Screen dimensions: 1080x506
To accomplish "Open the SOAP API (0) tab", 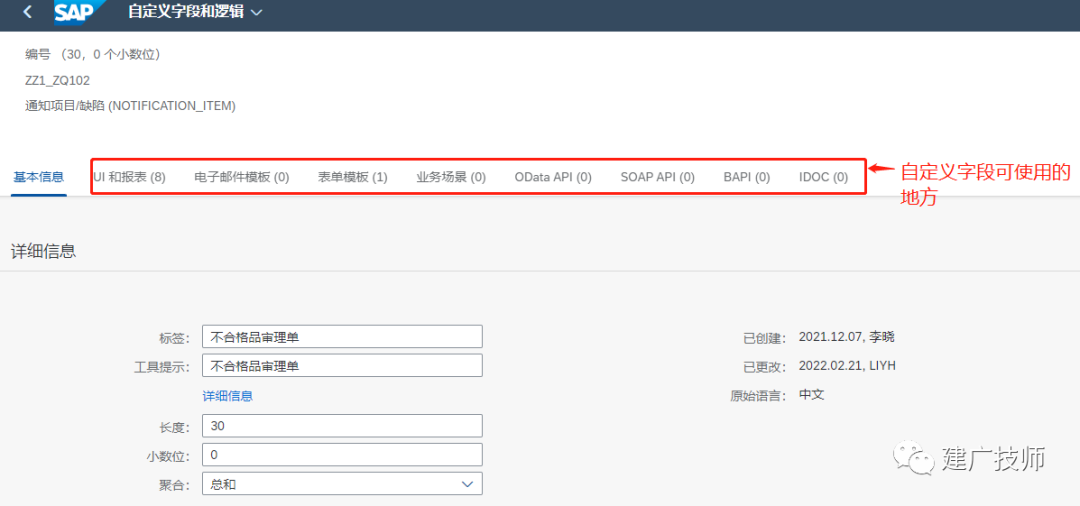I will point(657,177).
